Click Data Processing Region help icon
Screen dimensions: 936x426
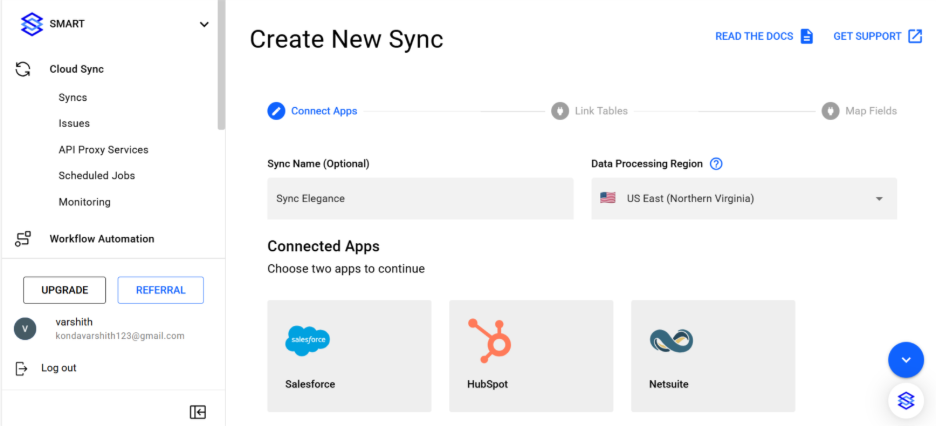tap(716, 164)
